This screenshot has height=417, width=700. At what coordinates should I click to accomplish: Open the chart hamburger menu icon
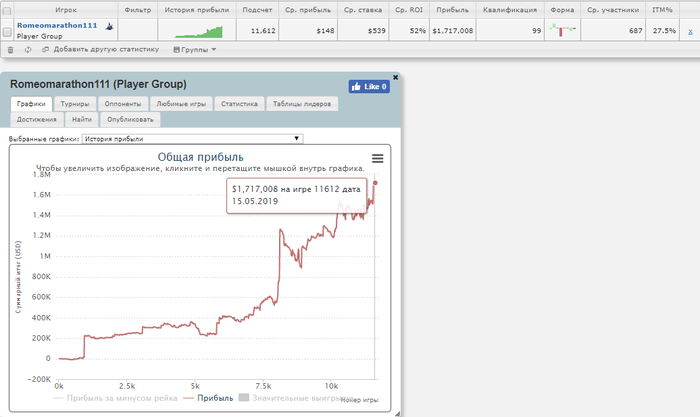378,158
